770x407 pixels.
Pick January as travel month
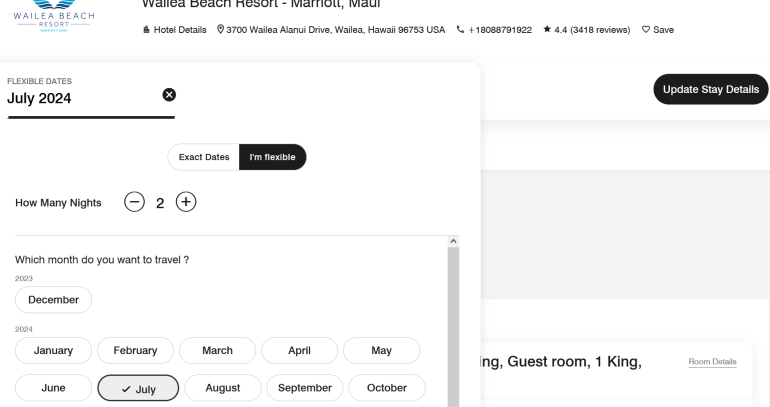[x=53, y=350]
